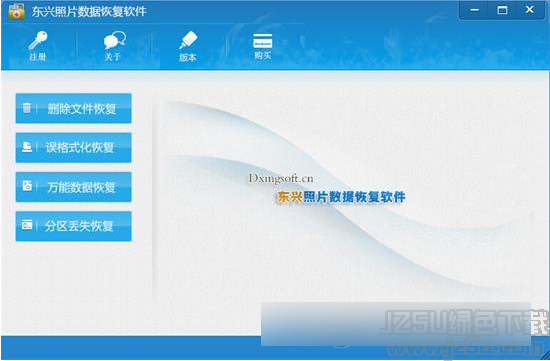Click the trash can icon on 删除文件恢复
The height and width of the screenshot is (361, 550).
coord(27,108)
